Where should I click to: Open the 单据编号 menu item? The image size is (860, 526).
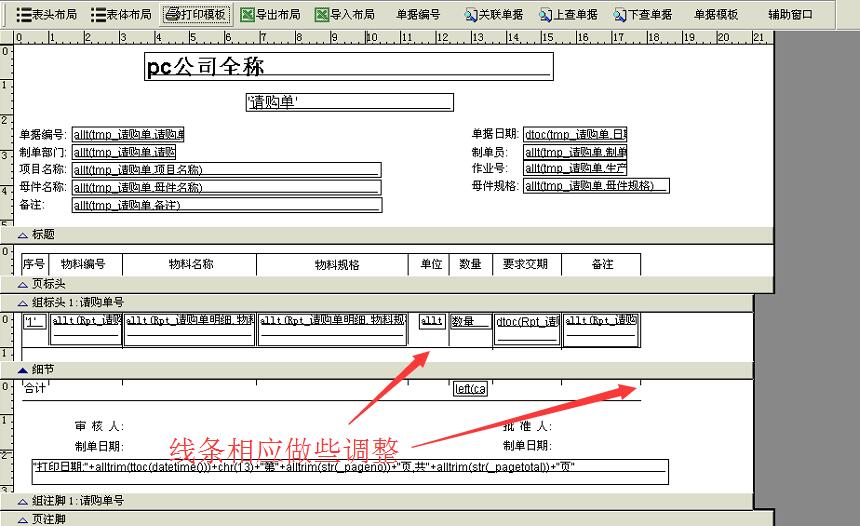[x=418, y=15]
